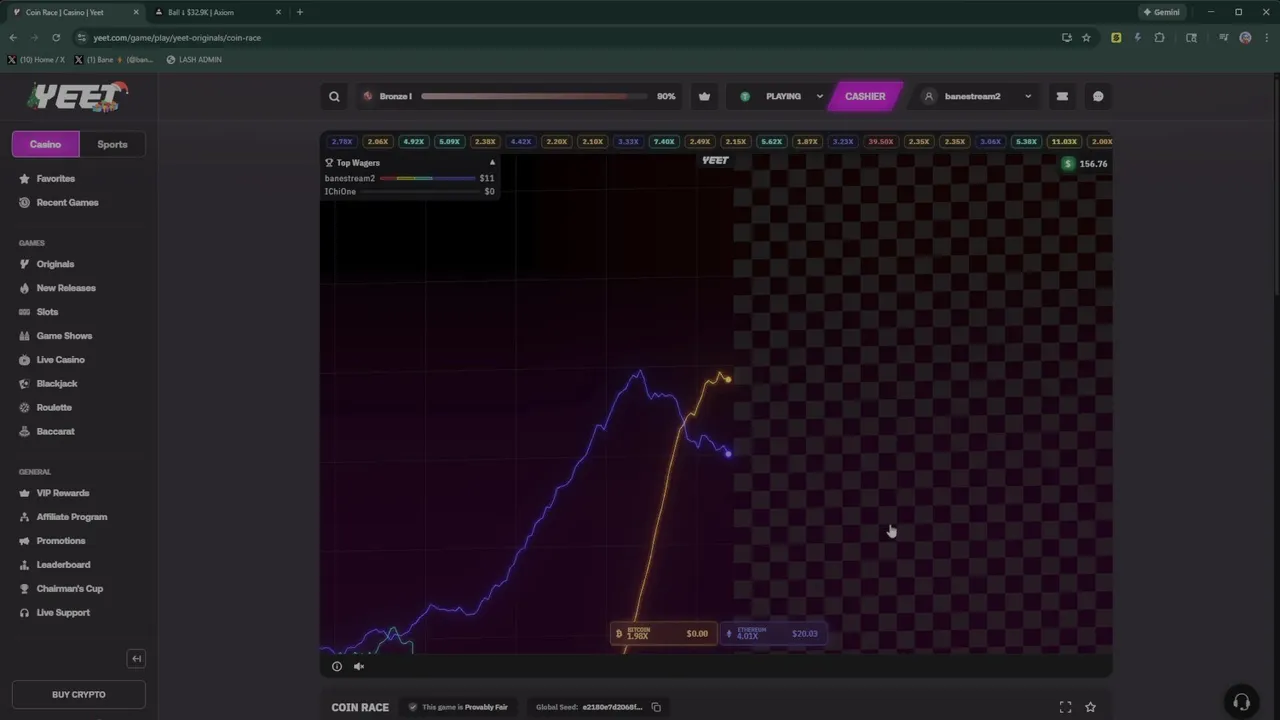The height and width of the screenshot is (720, 1280).
Task: Go back in browser history
Action: click(13, 37)
